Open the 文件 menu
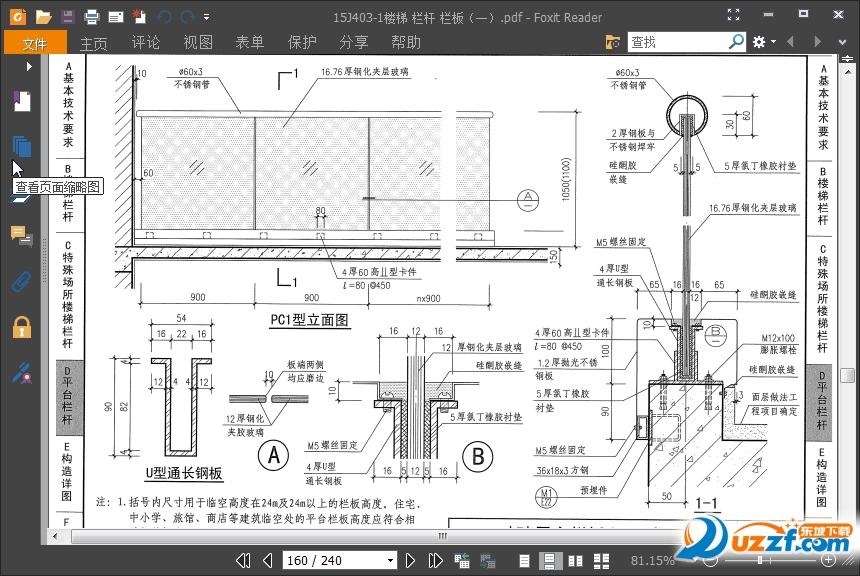 (35, 42)
